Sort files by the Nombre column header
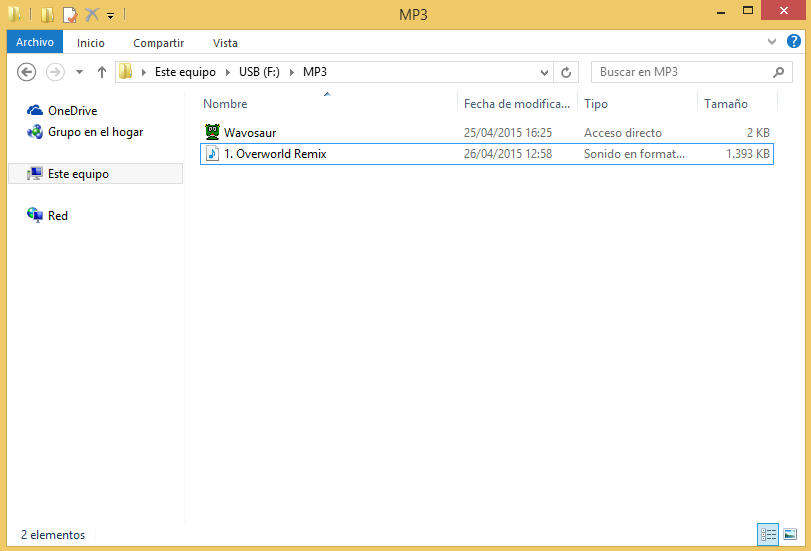This screenshot has width=811, height=551. click(x=225, y=104)
